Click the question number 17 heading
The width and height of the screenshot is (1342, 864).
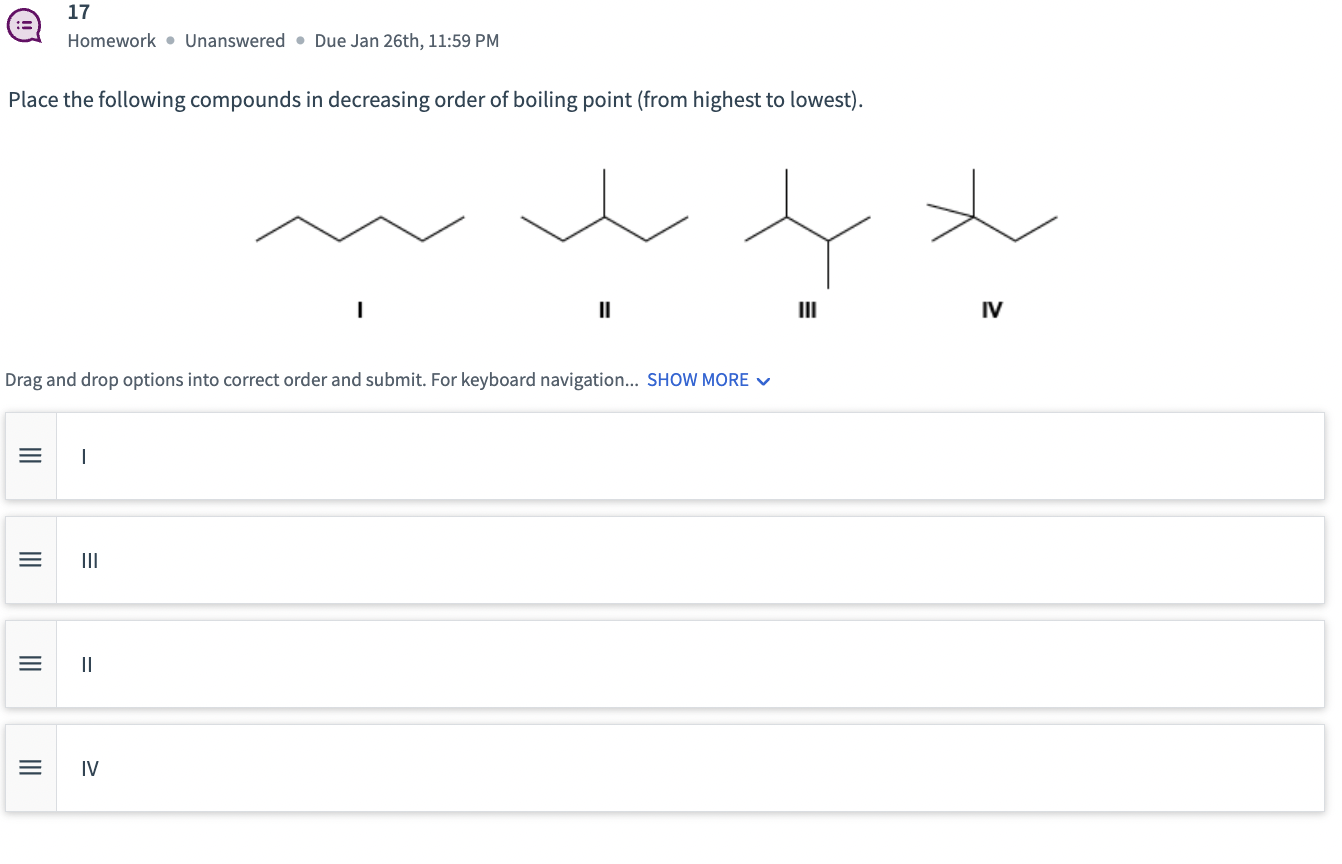pos(76,12)
